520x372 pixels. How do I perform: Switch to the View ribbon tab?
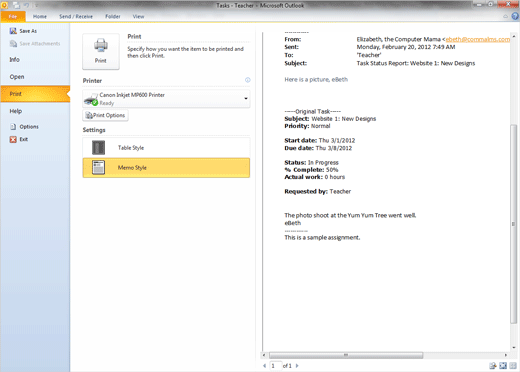coord(138,16)
